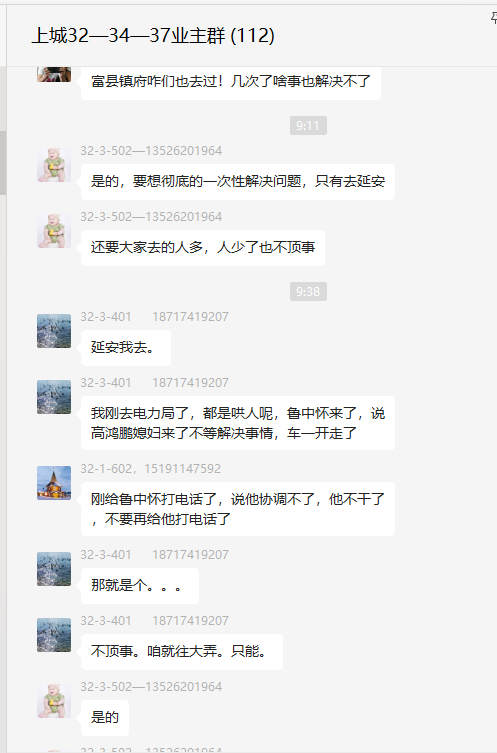
Task: Select message 是的，要想彻底的一次性解决问题
Action: click(x=238, y=182)
